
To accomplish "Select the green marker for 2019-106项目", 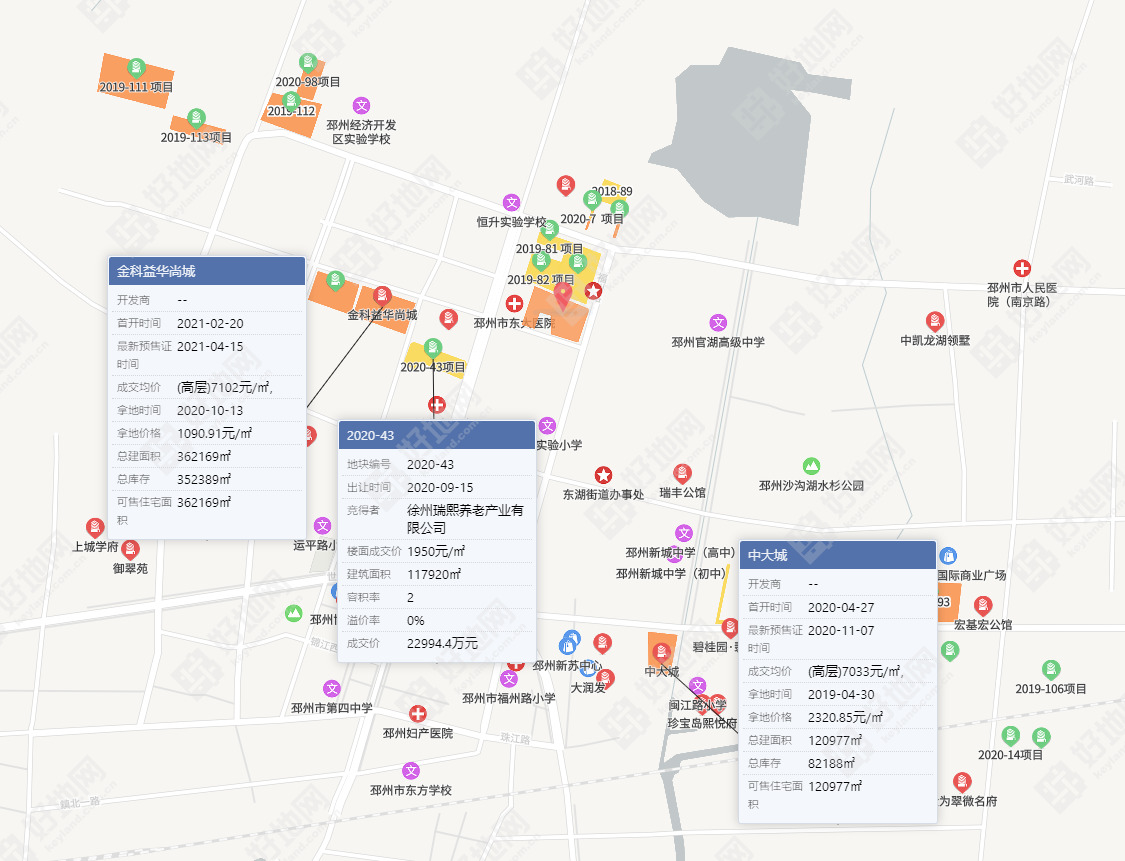I will point(1051,670).
